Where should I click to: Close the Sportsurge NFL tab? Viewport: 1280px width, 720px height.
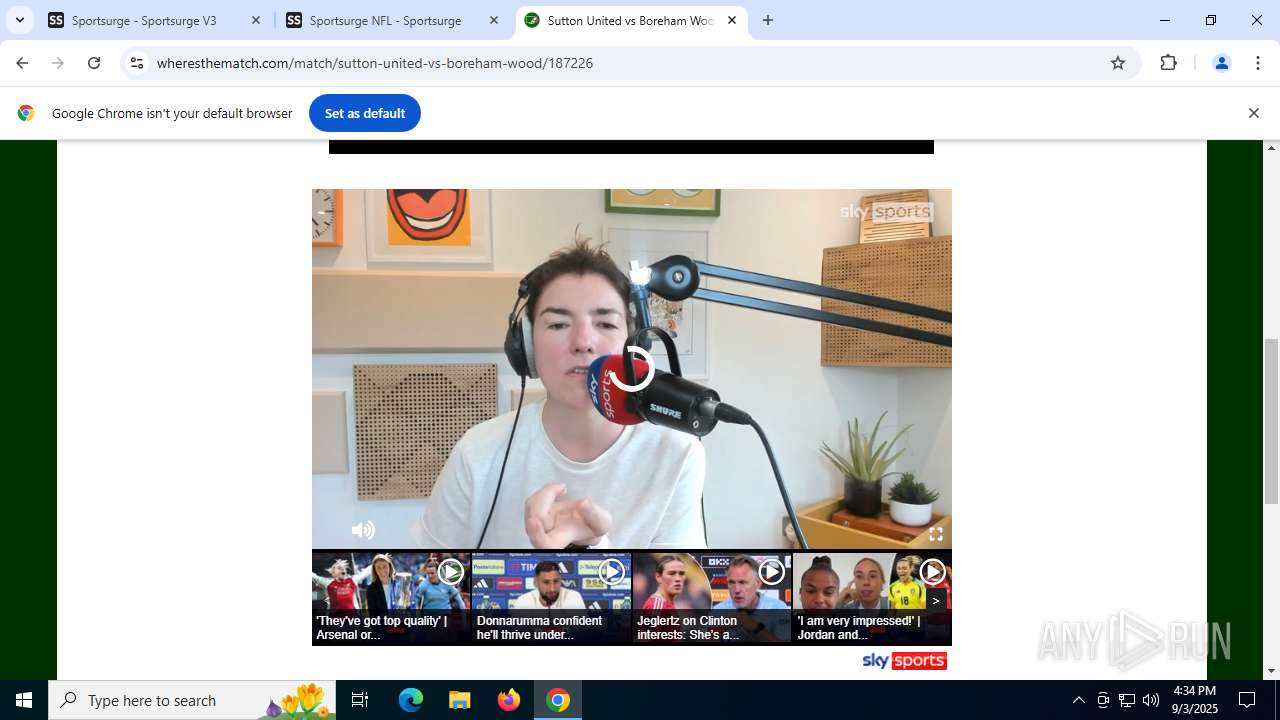click(494, 20)
